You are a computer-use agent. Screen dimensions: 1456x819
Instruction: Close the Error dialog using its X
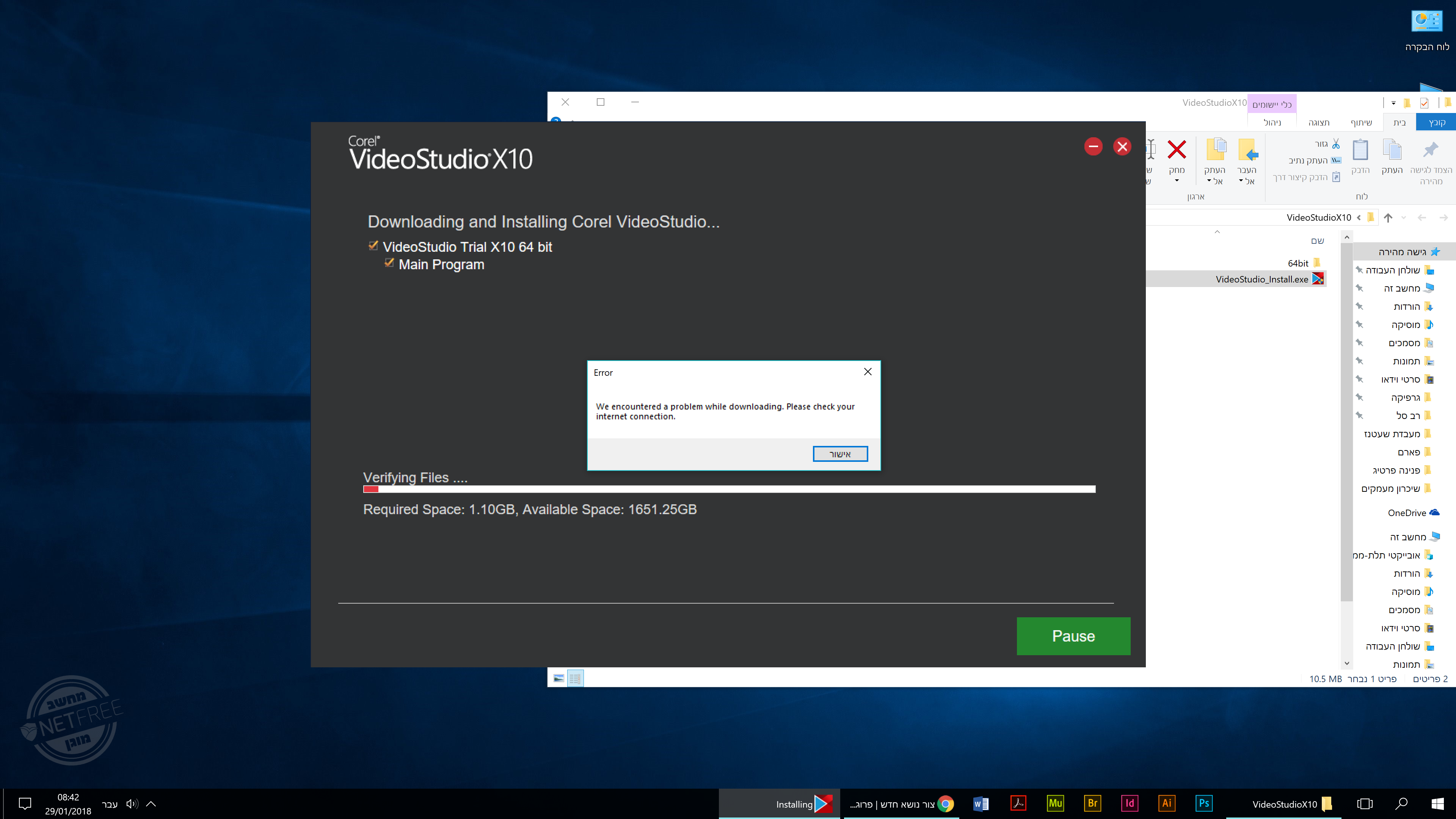pos(868,372)
